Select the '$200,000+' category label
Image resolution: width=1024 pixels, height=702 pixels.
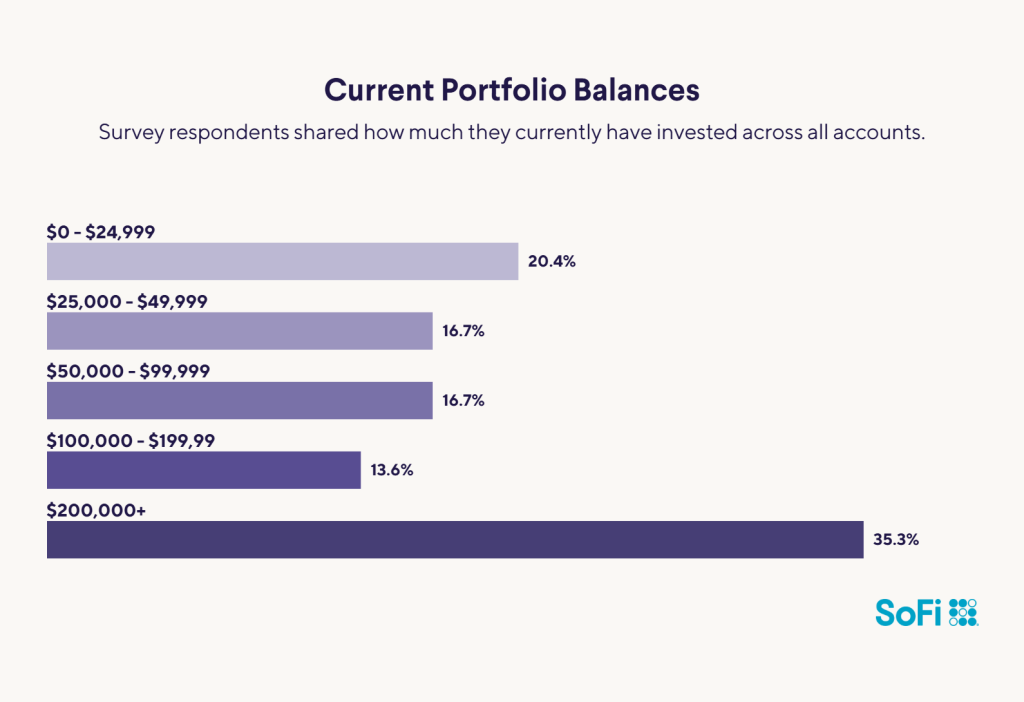96,511
